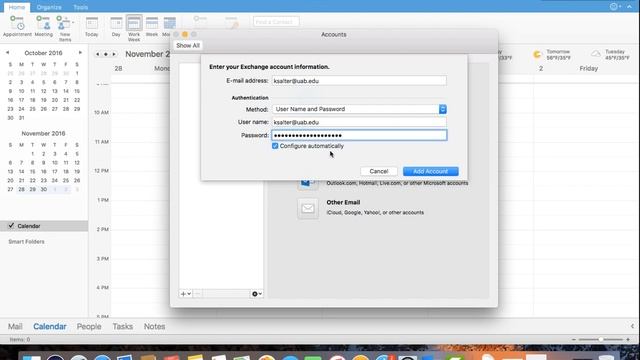
Task: Click the zoom-out minus button
Action: pos(574,339)
